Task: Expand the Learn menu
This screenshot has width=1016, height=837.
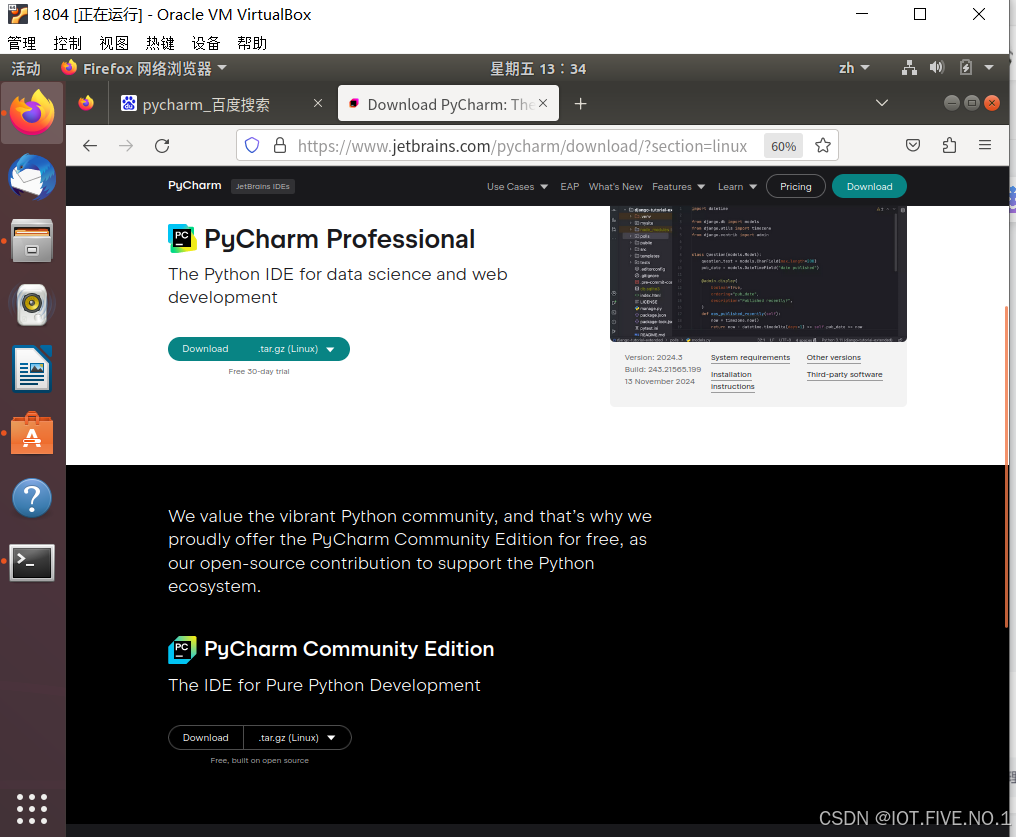Action: pyautogui.click(x=737, y=187)
